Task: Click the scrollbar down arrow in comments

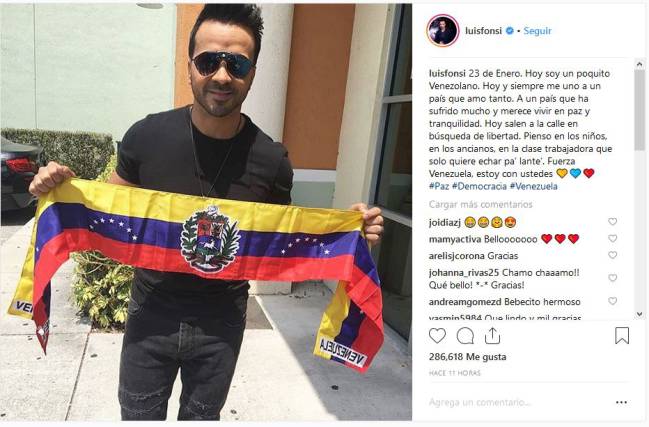Action: (639, 314)
